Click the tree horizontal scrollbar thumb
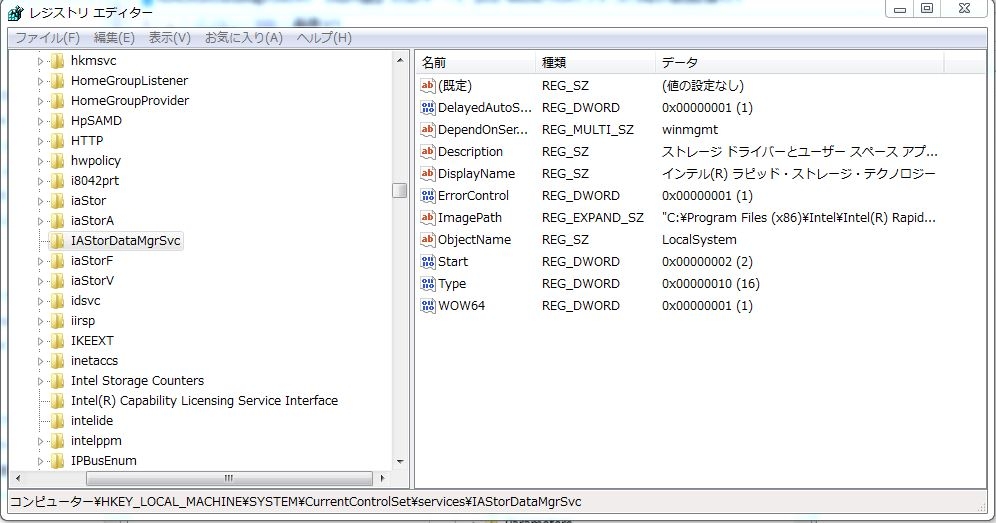996x523 pixels. click(229, 478)
